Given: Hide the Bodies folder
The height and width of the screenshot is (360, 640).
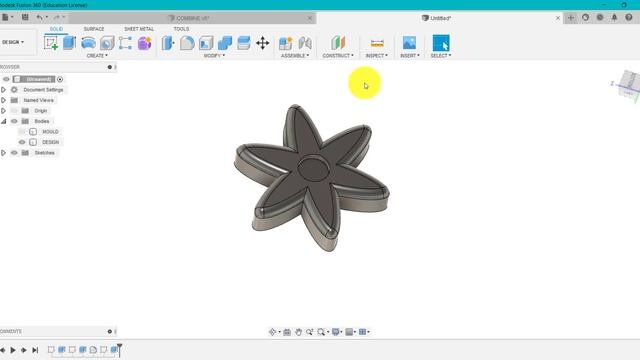Looking at the screenshot, I should pos(14,121).
